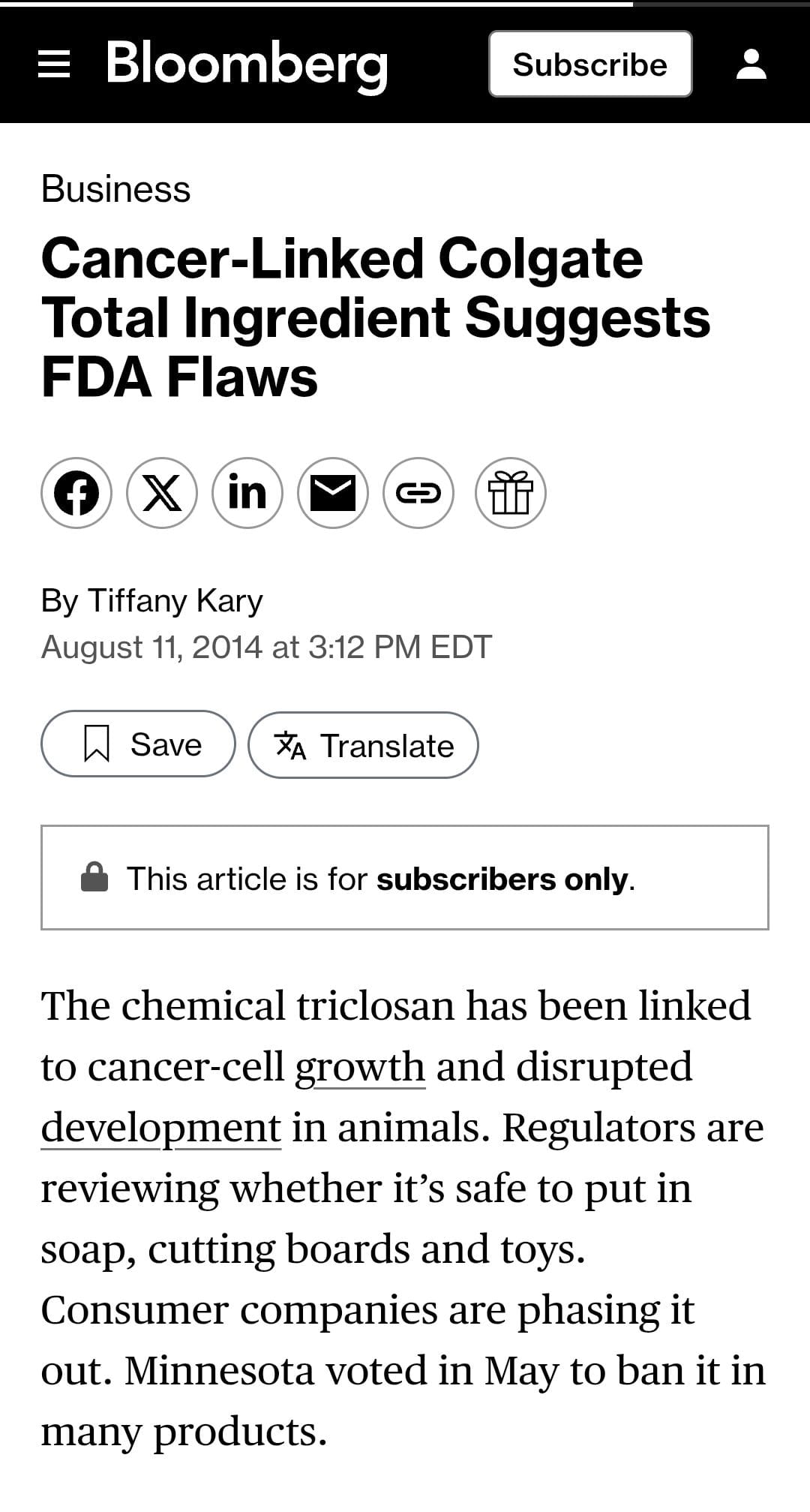Click author name Tiffany Kary
810x1512 pixels.
pos(175,601)
